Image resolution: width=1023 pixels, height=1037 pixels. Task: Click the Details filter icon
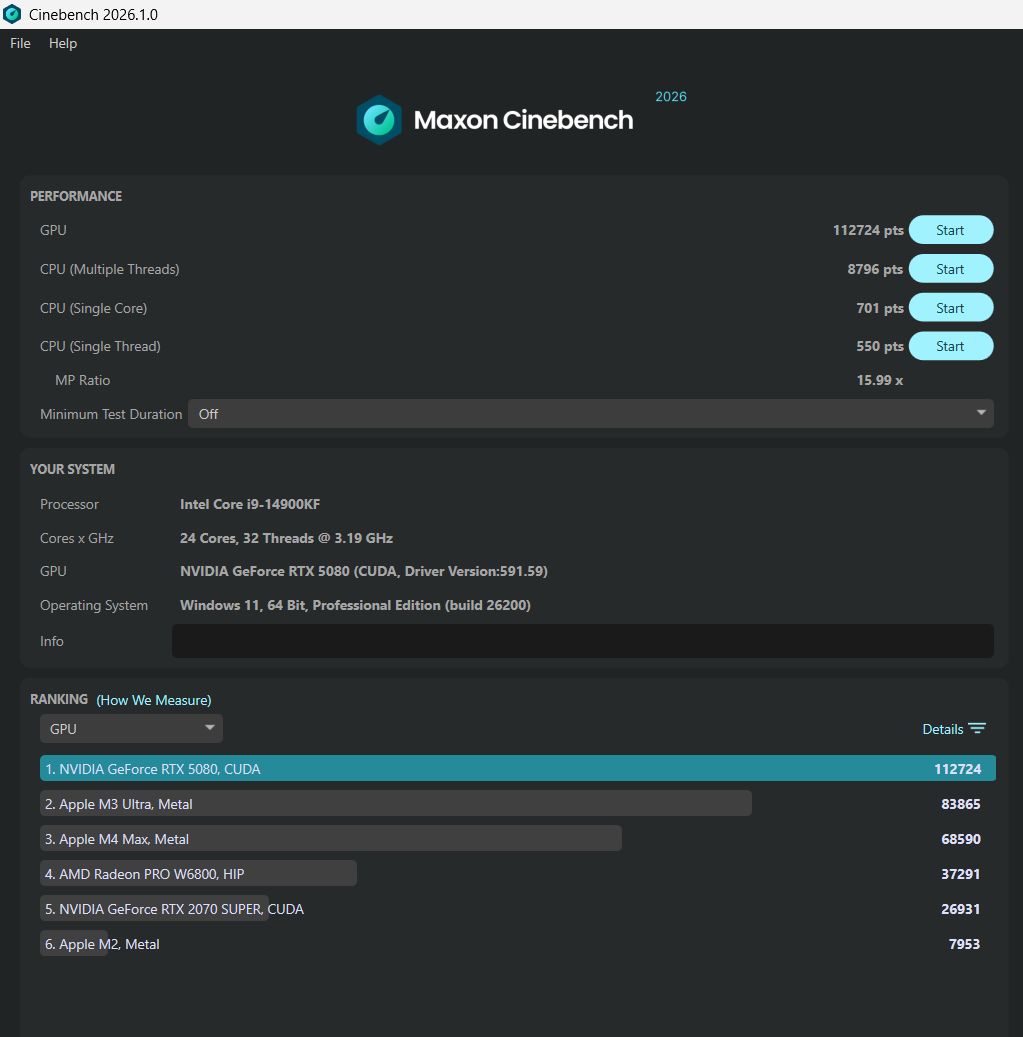977,728
